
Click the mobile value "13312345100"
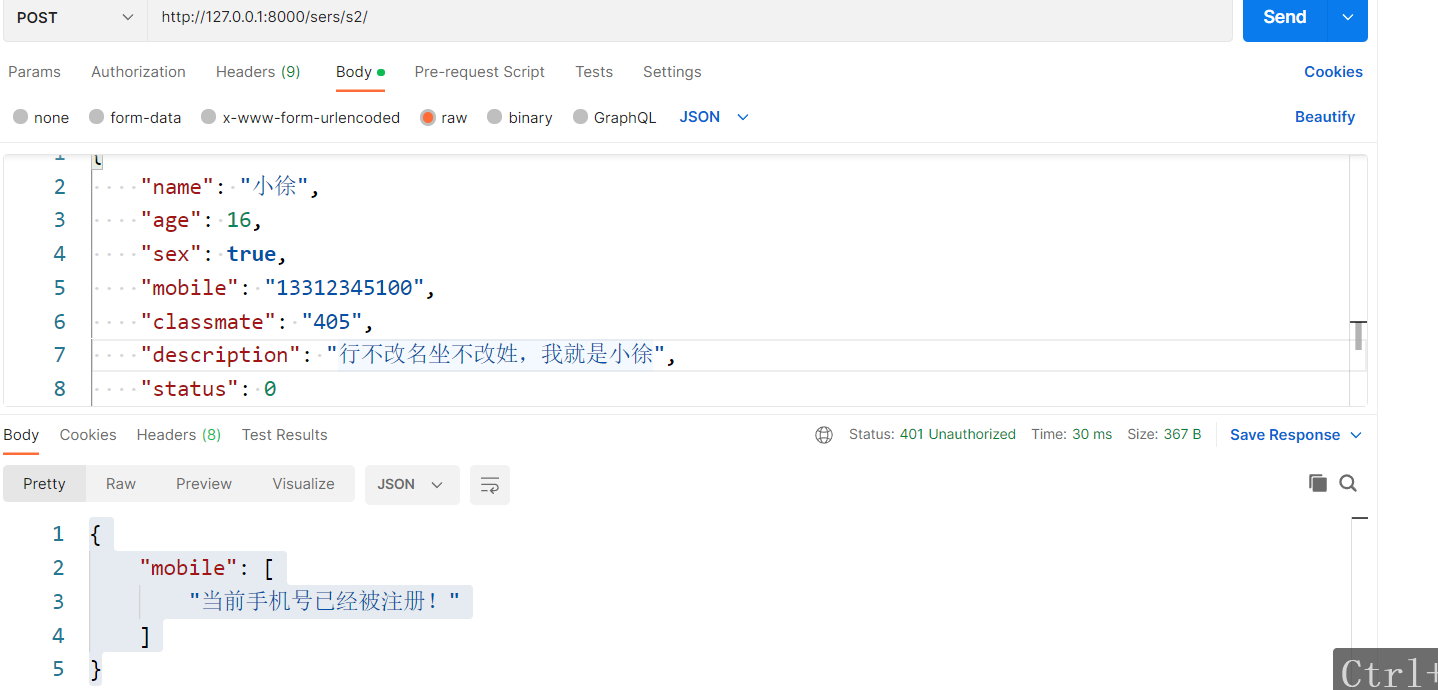(344, 288)
